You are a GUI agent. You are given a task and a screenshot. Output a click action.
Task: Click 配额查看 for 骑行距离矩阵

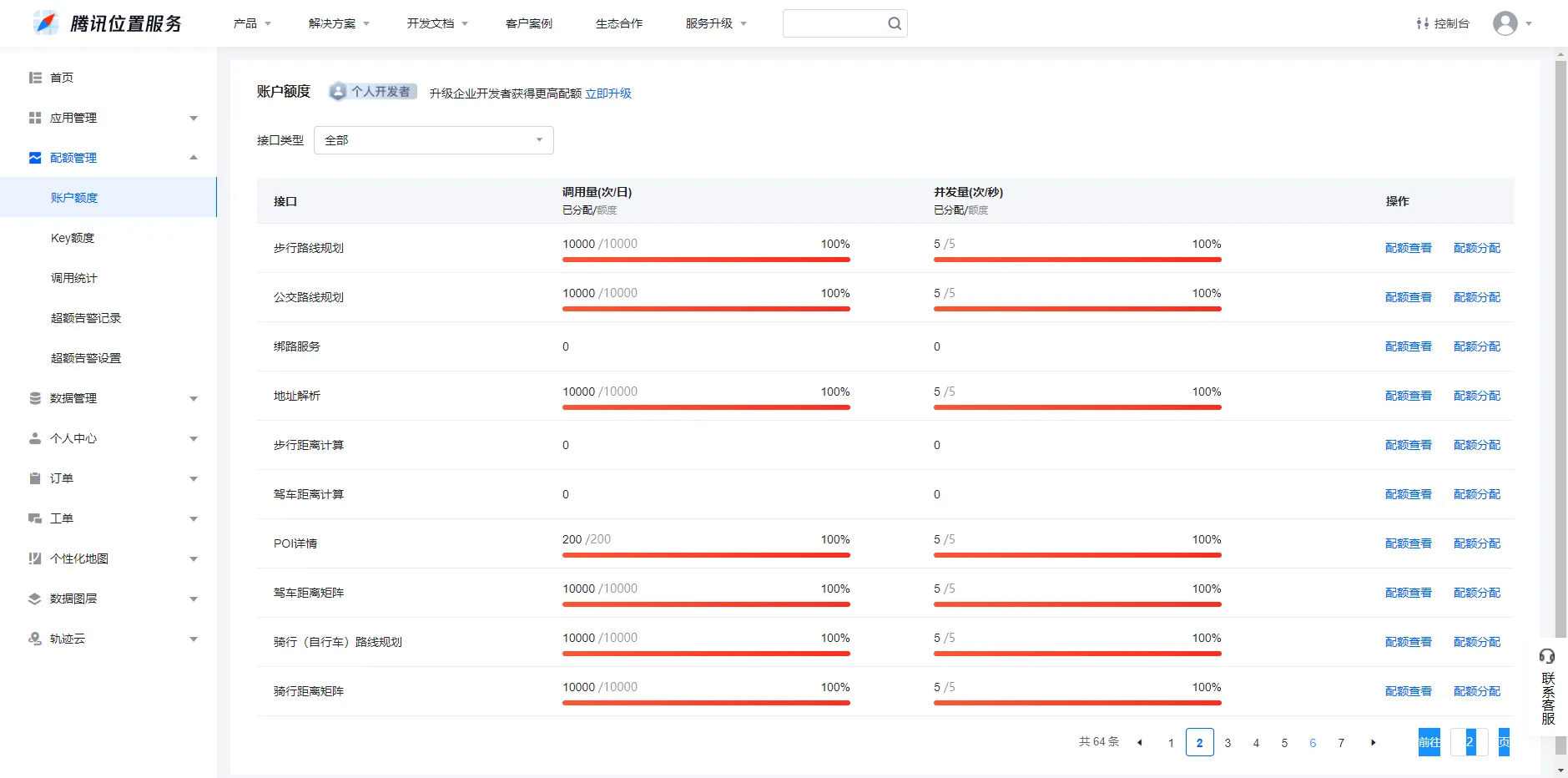pyautogui.click(x=1409, y=691)
